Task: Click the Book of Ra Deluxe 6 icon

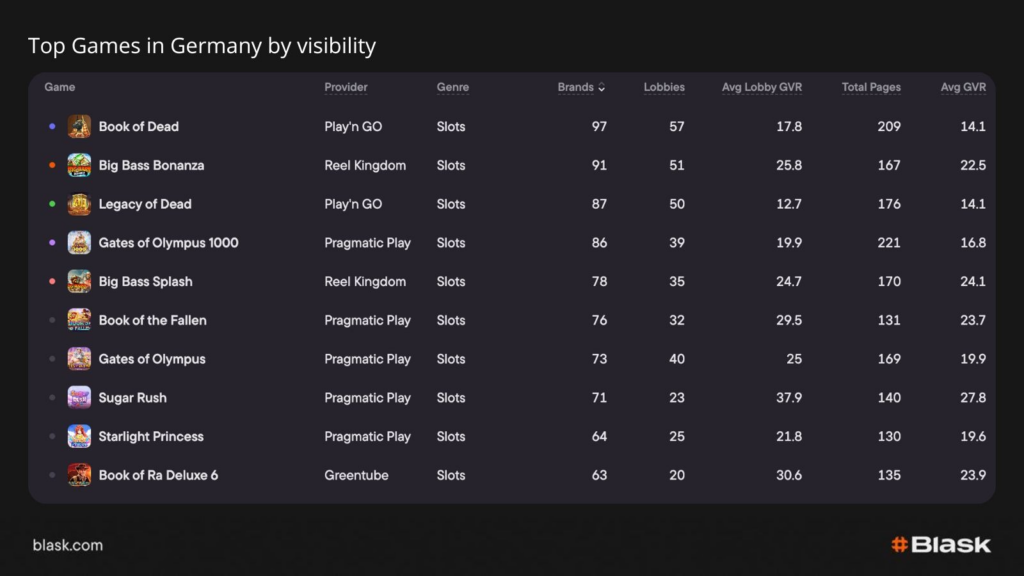Action: click(79, 475)
